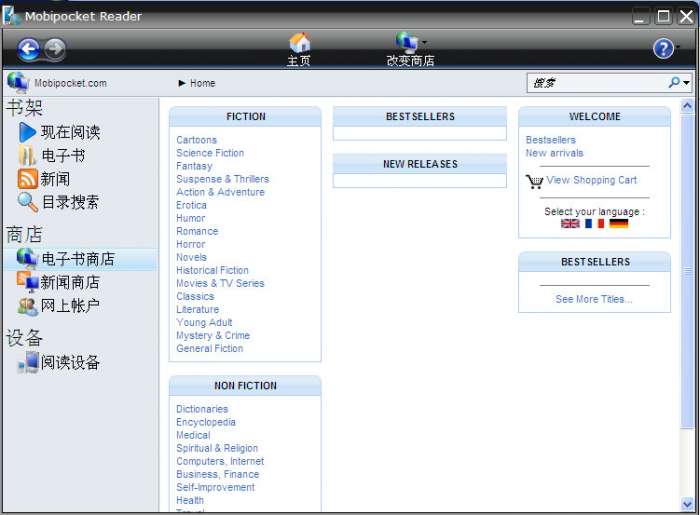Select 电子书商店 (eBook store) item

pos(80,259)
